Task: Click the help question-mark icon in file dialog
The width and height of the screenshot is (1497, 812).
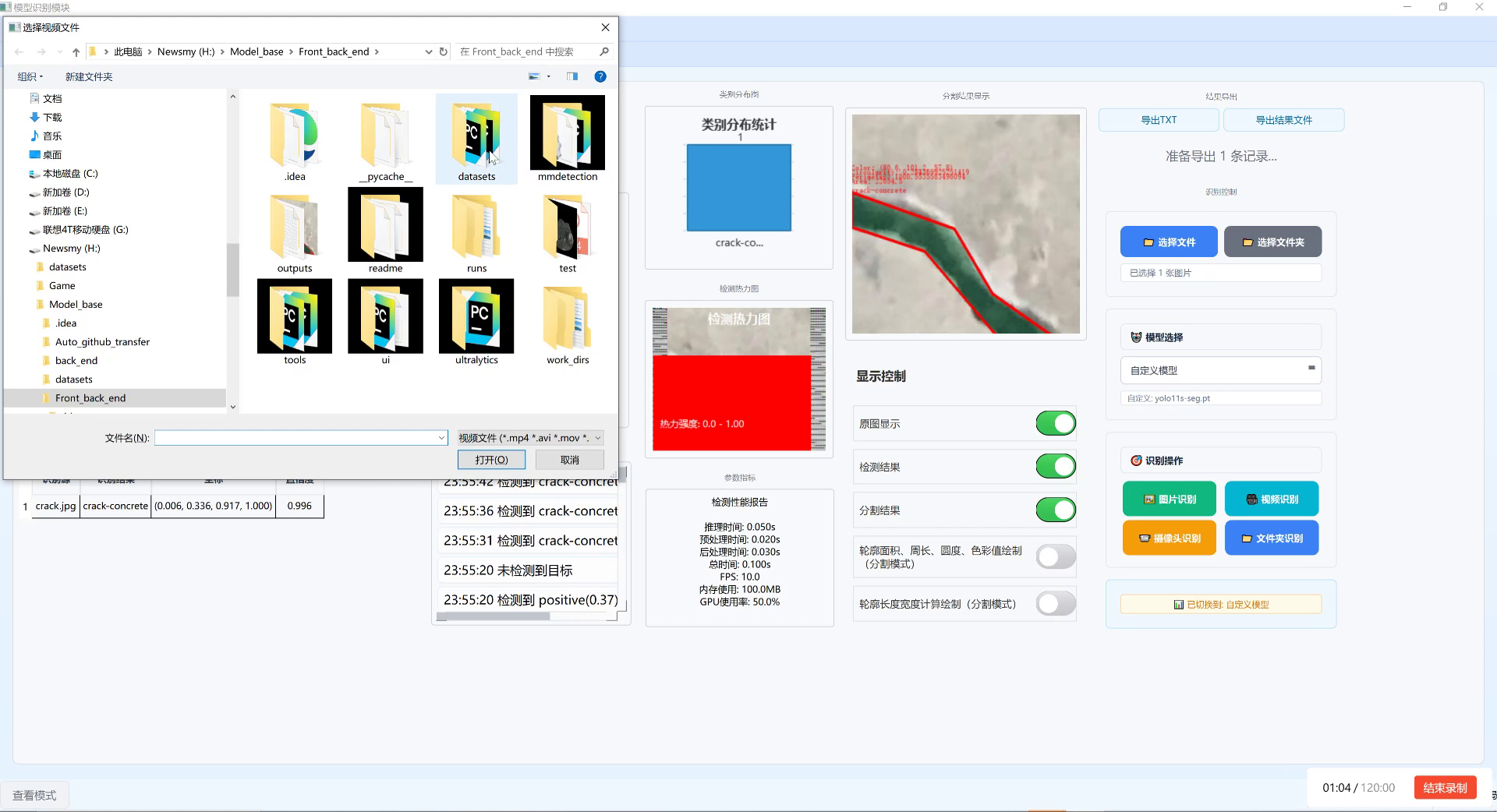Action: point(600,76)
